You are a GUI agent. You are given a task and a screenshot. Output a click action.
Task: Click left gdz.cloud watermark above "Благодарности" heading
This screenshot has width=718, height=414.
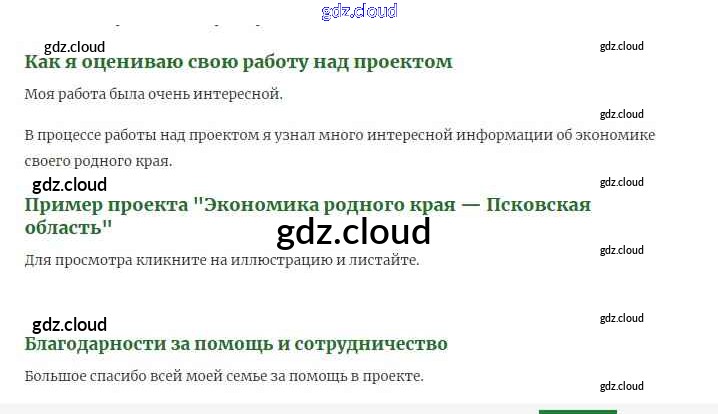(69, 324)
